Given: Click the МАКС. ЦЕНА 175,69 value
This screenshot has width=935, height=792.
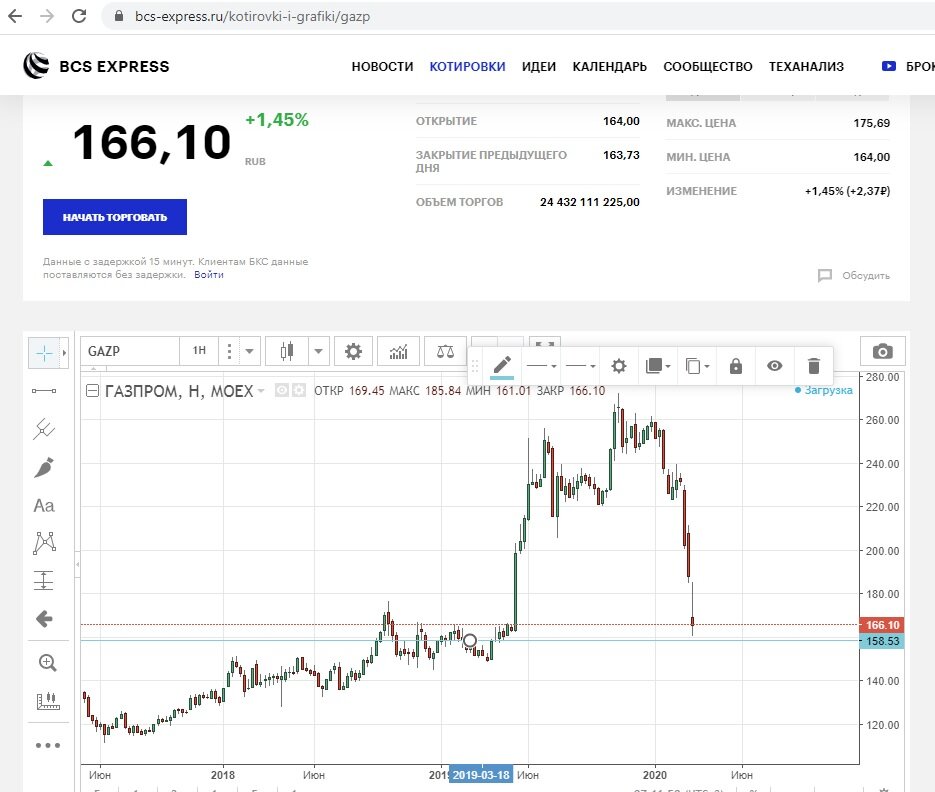Looking at the screenshot, I should coord(871,123).
